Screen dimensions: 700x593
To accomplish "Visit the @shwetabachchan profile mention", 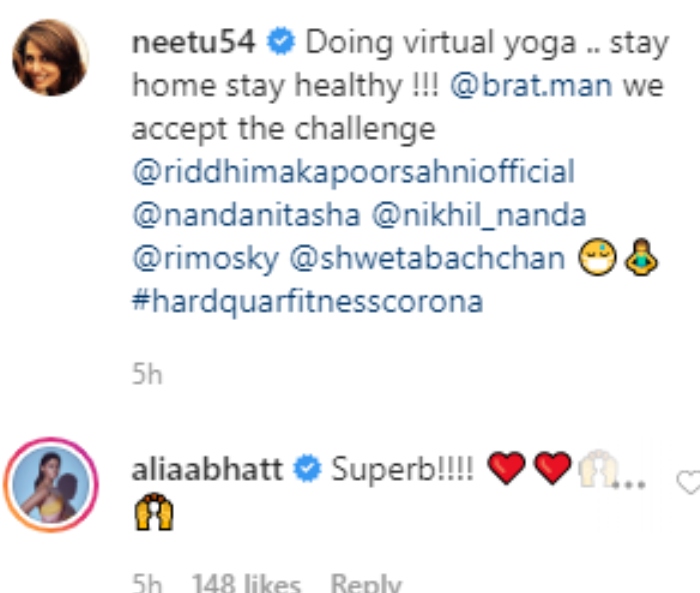I will 429,257.
